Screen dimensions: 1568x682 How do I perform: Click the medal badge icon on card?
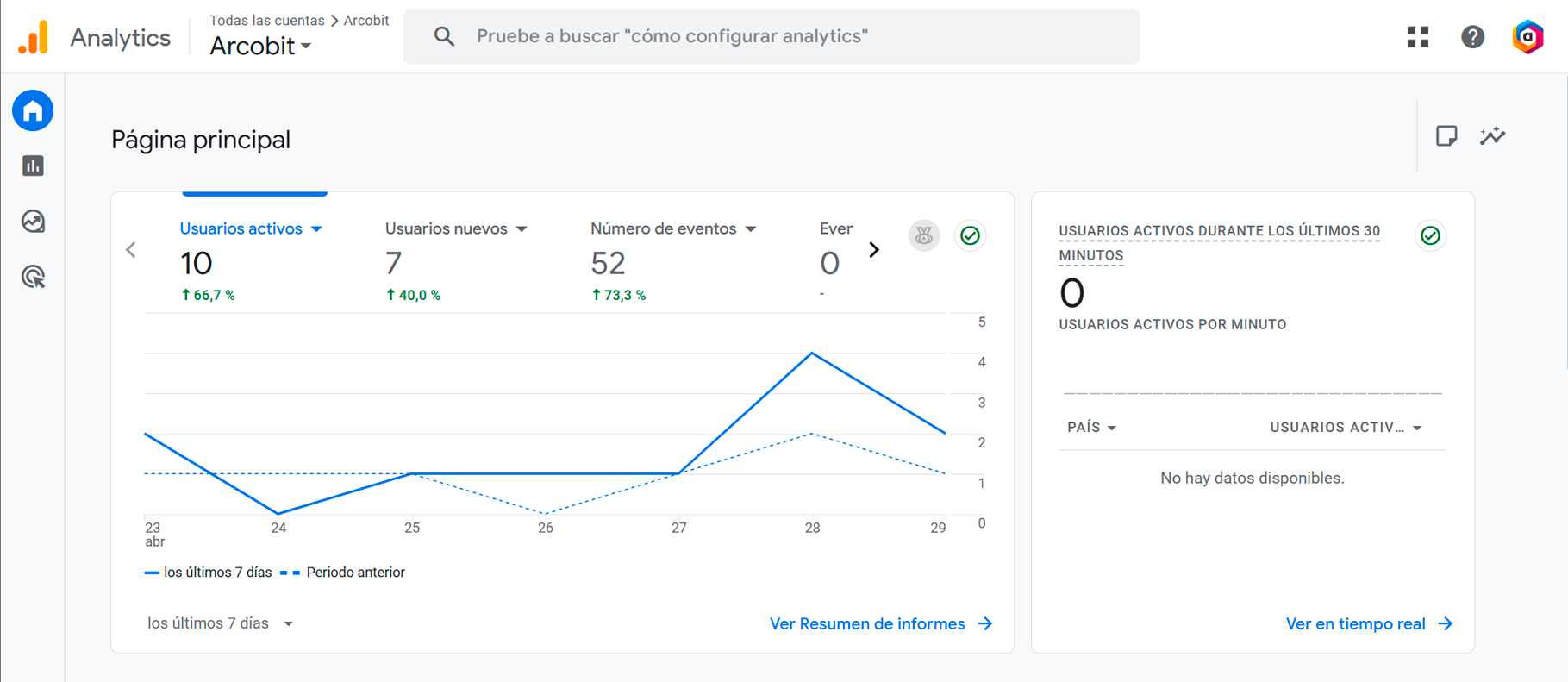click(924, 235)
